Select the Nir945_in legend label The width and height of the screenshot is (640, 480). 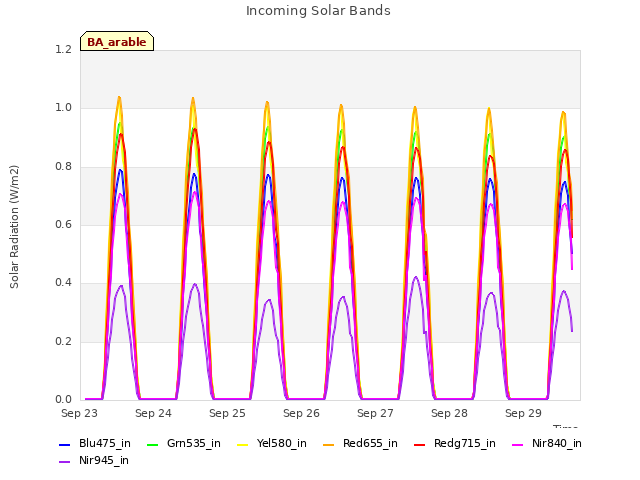click(x=104, y=461)
